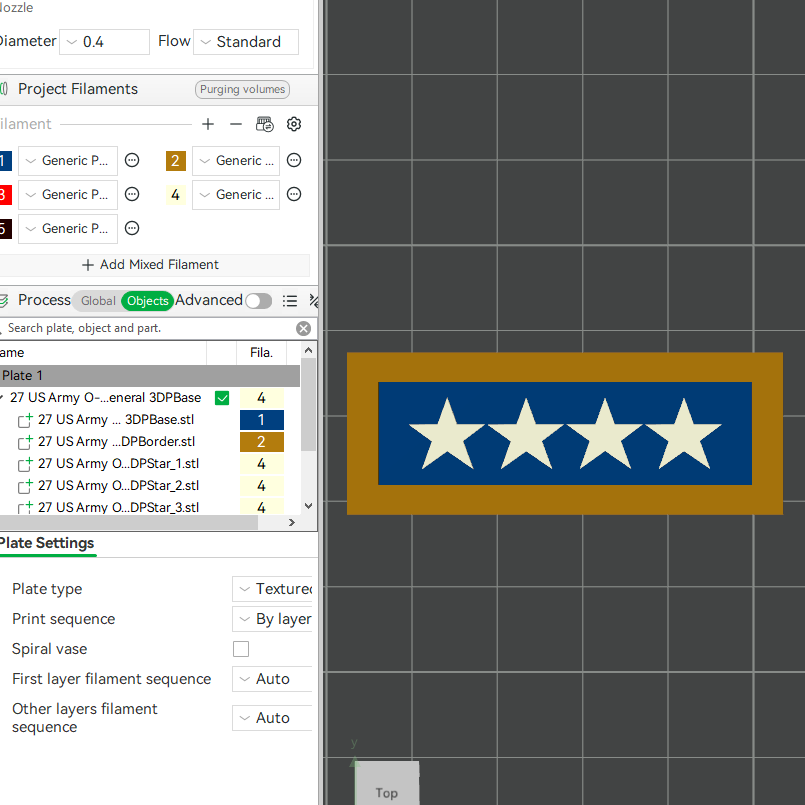Clear the object search field
The height and width of the screenshot is (805, 805).
(x=303, y=329)
